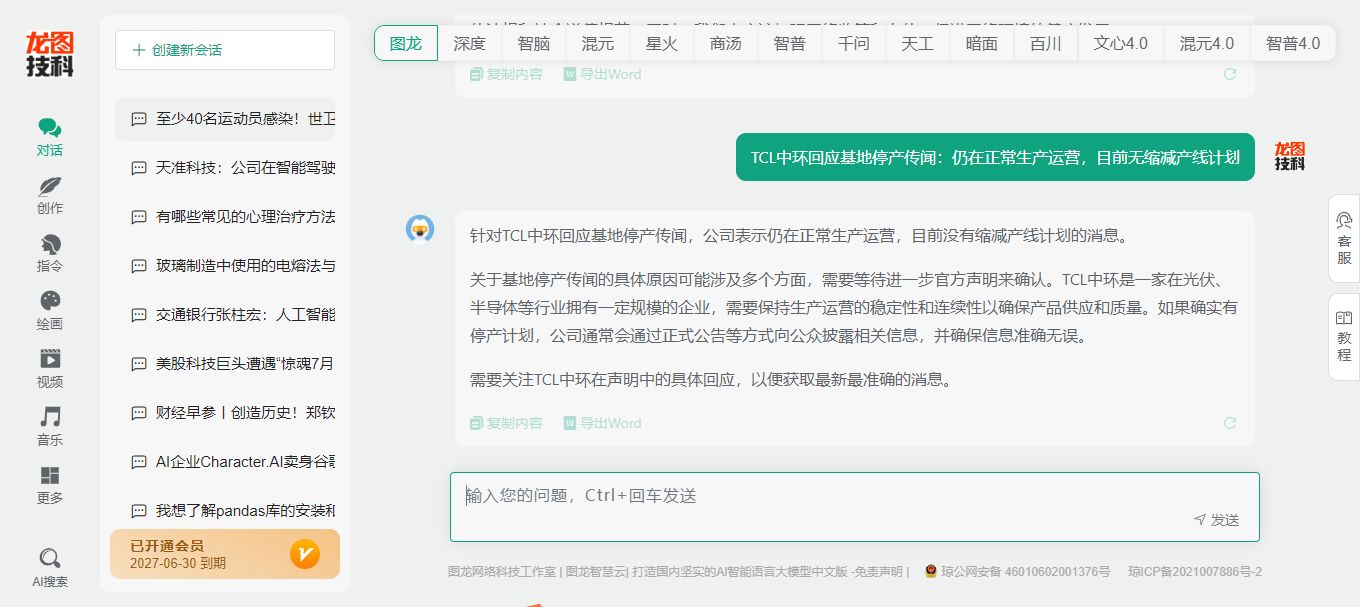Image resolution: width=1360 pixels, height=607 pixels.
Task: Click the 已开通会员 membership banner
Action: pyautogui.click(x=225, y=554)
